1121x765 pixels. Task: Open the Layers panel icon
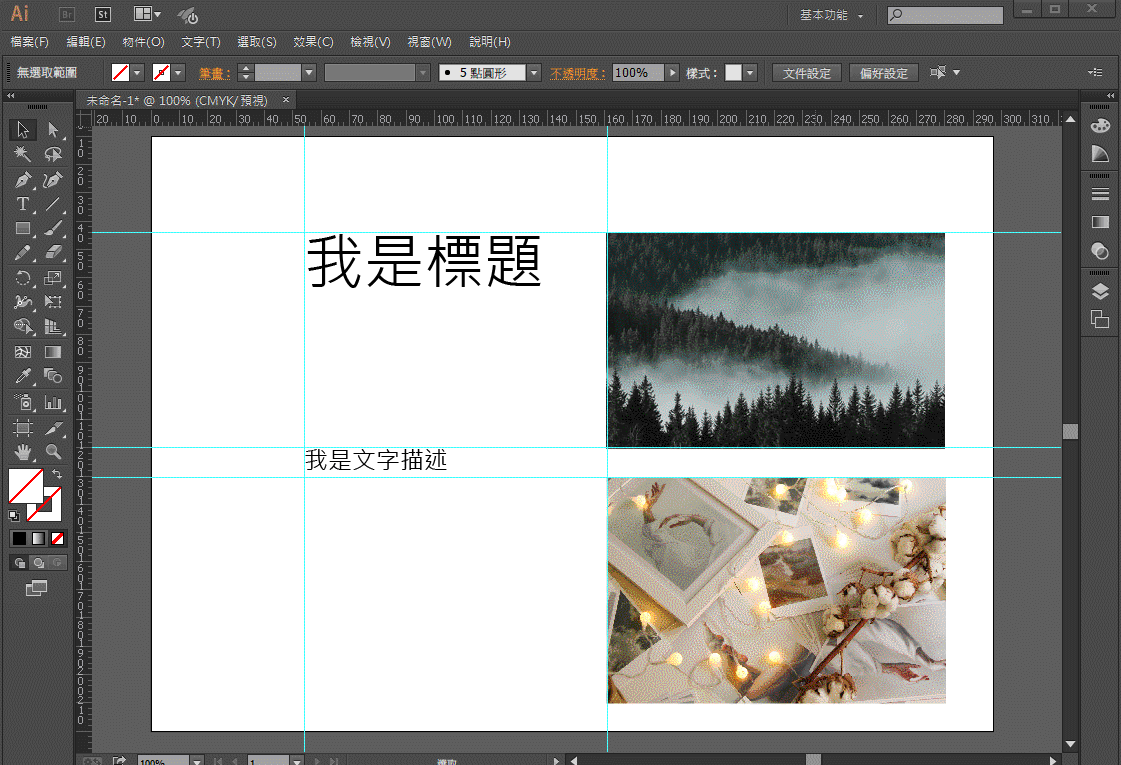point(1100,291)
